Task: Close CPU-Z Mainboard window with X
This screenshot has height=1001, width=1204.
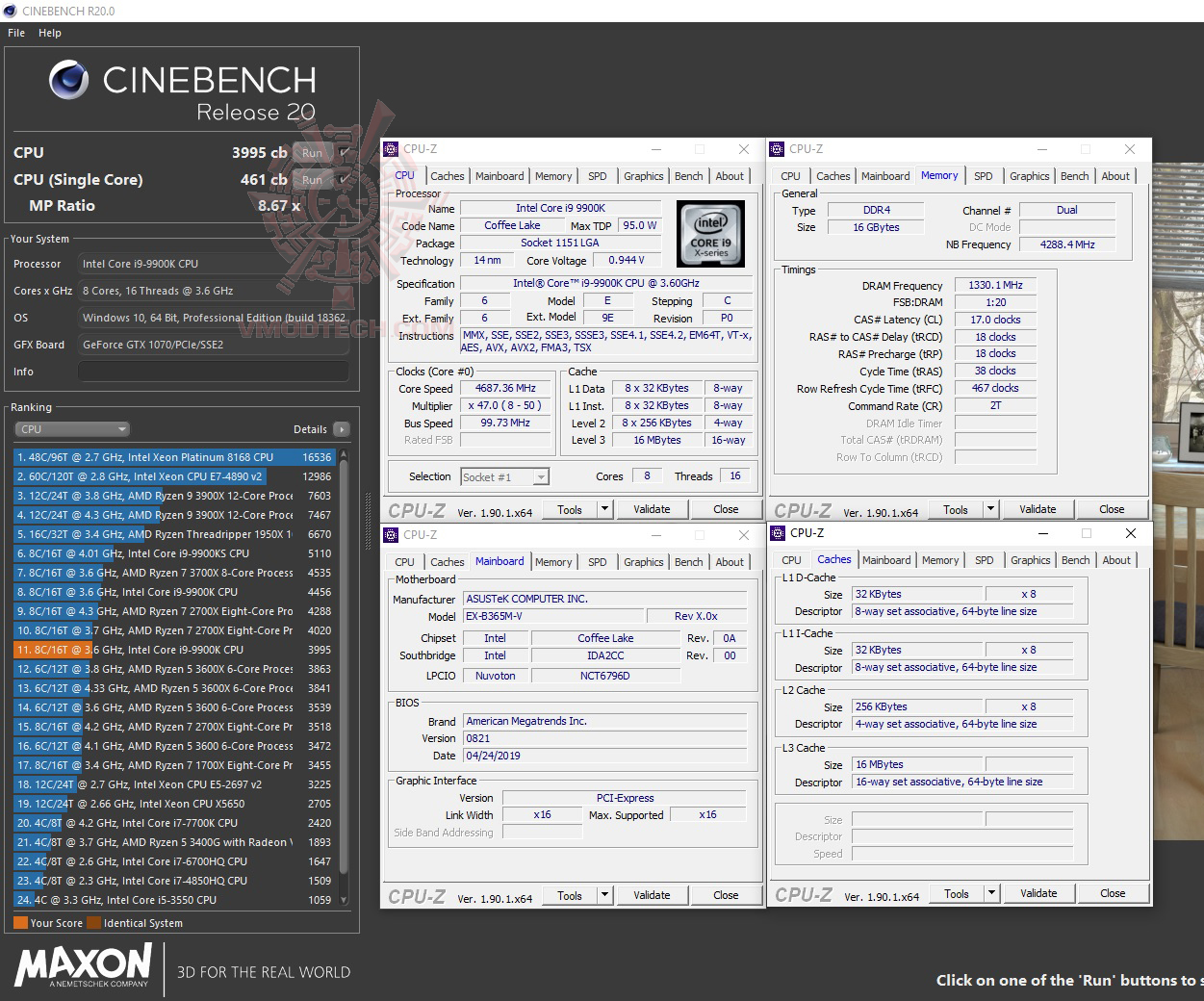Action: (x=743, y=535)
